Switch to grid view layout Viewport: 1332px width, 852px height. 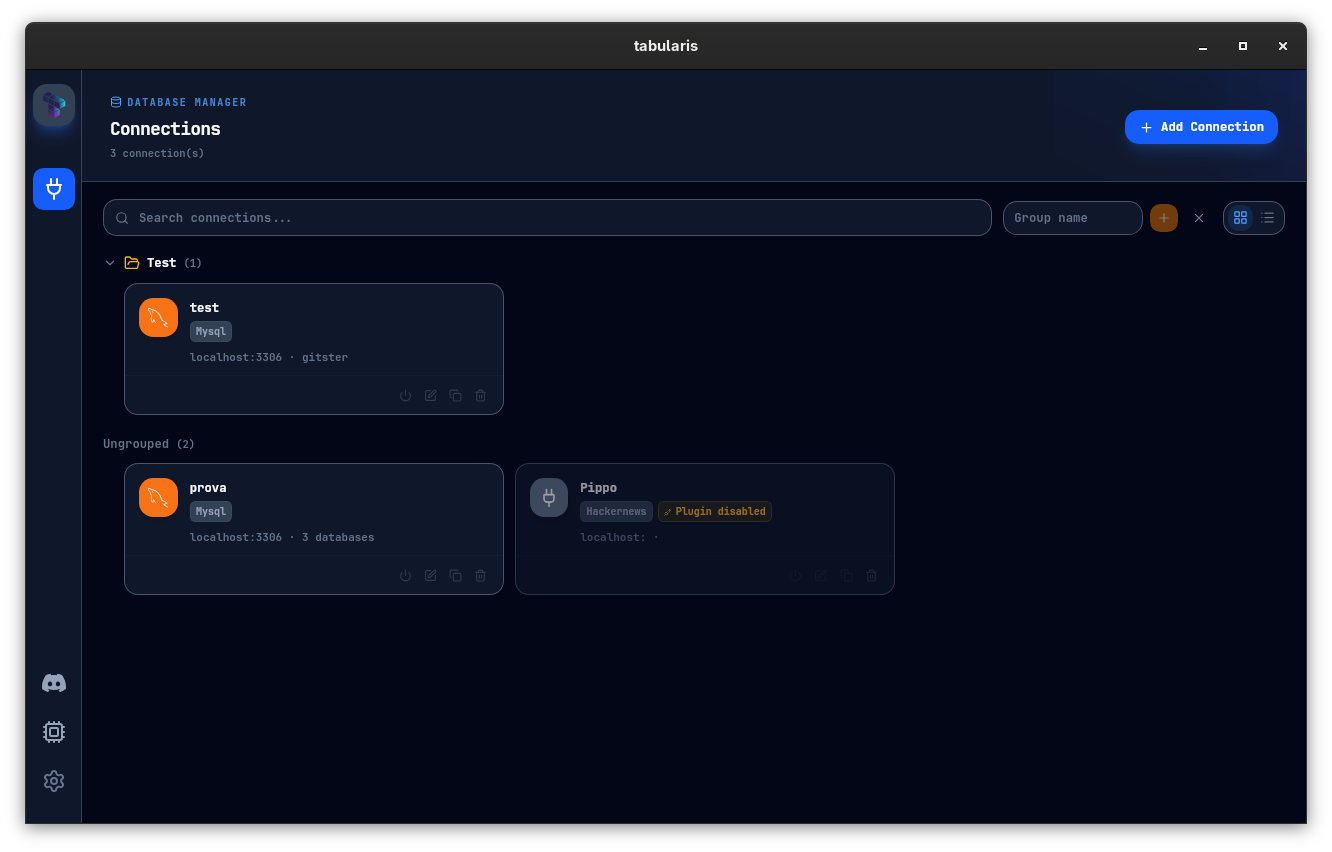click(1241, 217)
